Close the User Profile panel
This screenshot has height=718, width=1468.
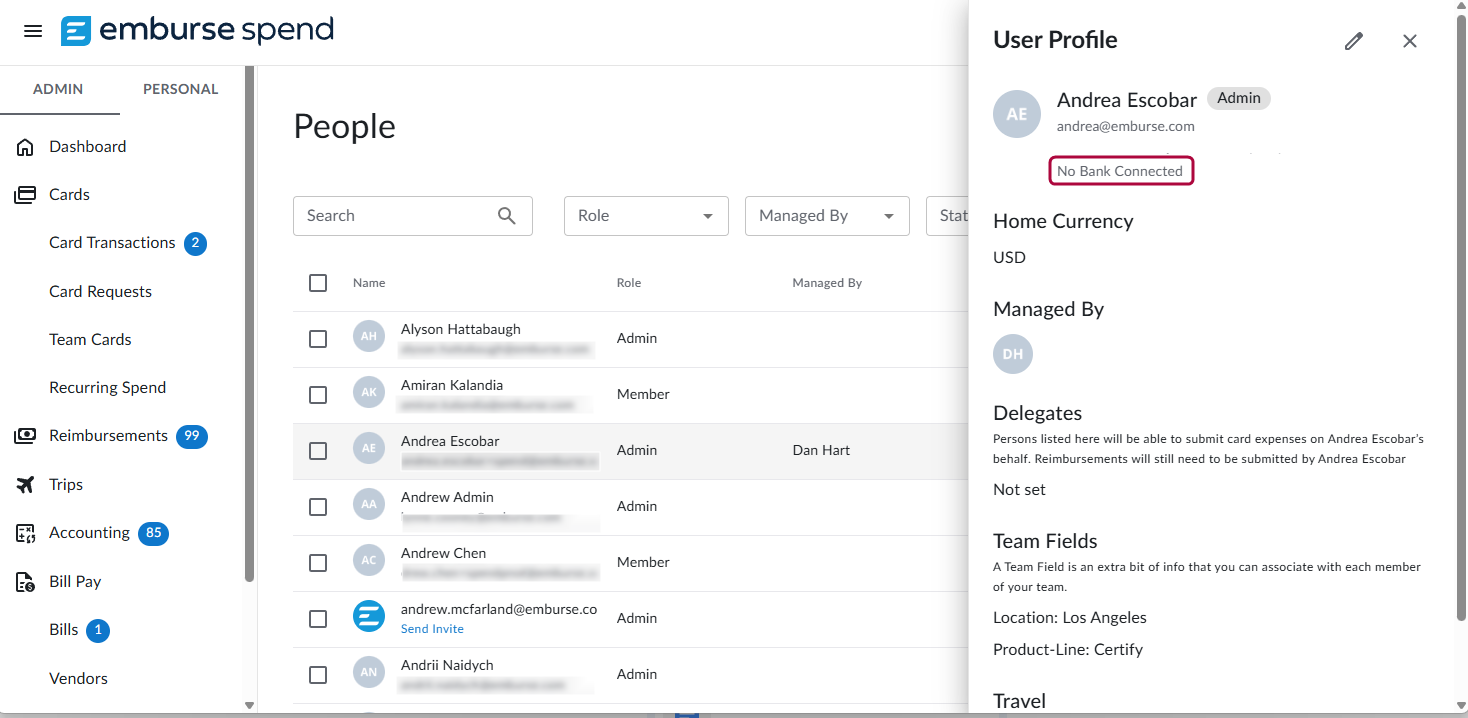pyautogui.click(x=1410, y=41)
